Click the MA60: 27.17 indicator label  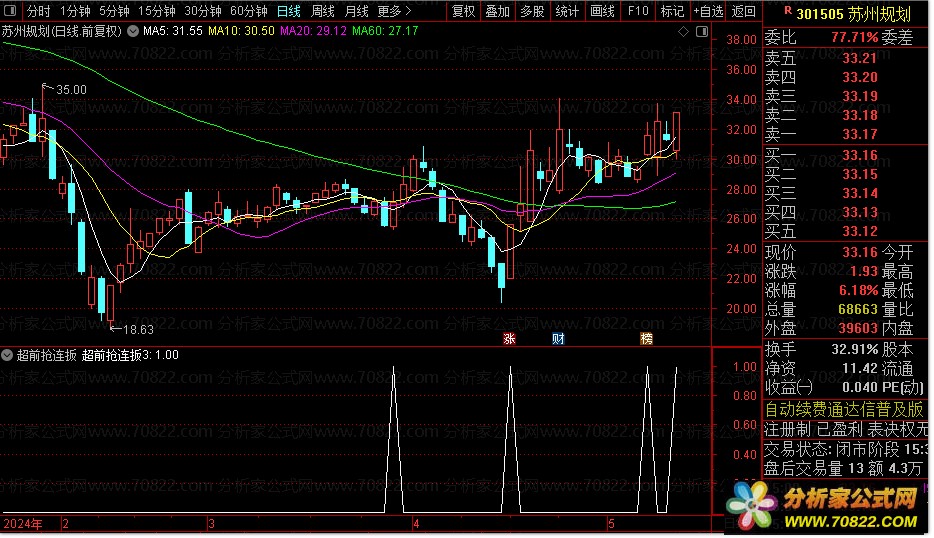(385, 31)
